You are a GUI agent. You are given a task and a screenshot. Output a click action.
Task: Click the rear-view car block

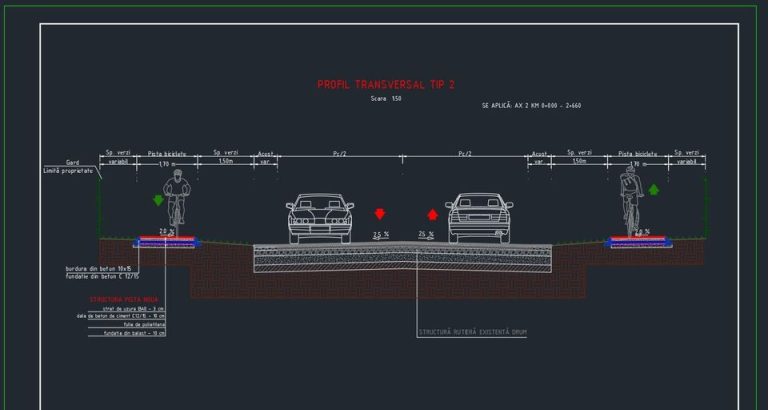tap(479, 218)
